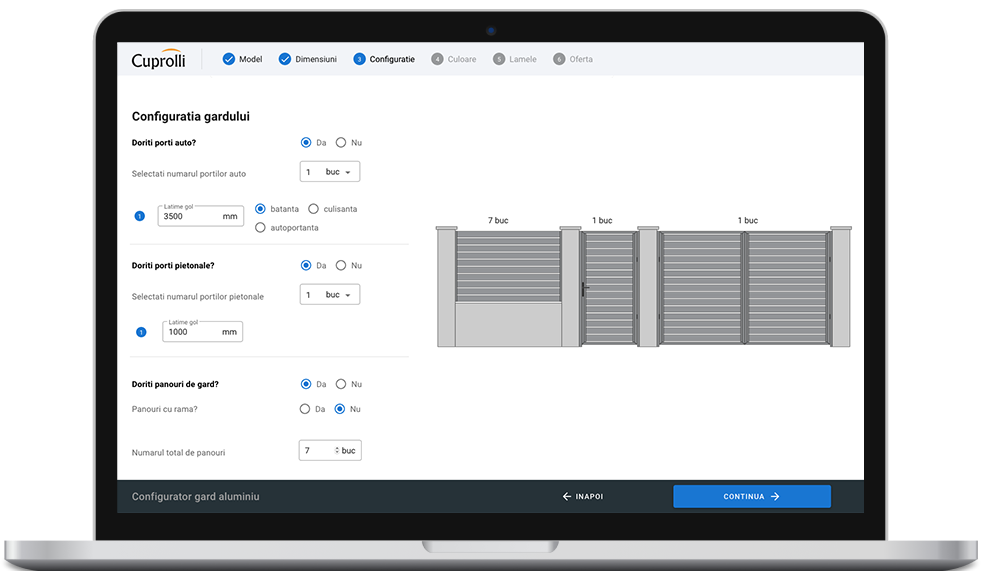This screenshot has width=981, height=571.
Task: Click the Cuprolli logo
Action: pyautogui.click(x=158, y=59)
